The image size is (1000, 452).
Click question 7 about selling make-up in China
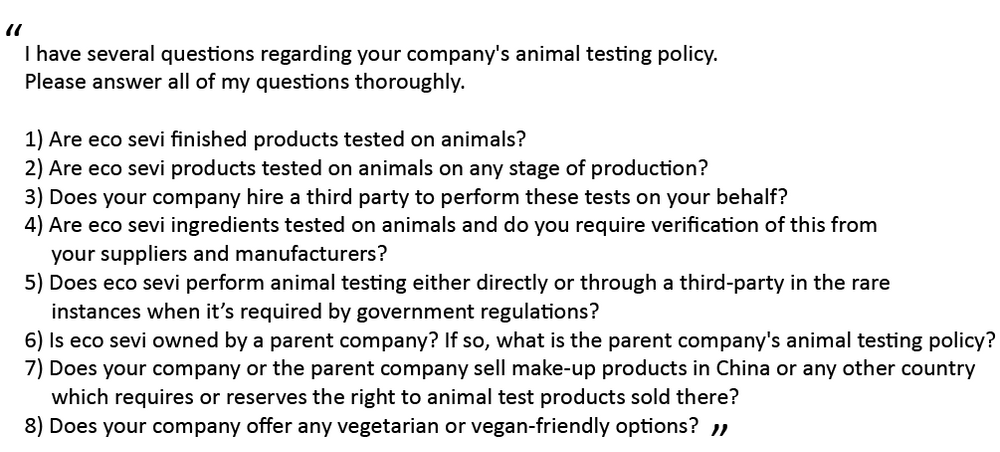point(500,368)
